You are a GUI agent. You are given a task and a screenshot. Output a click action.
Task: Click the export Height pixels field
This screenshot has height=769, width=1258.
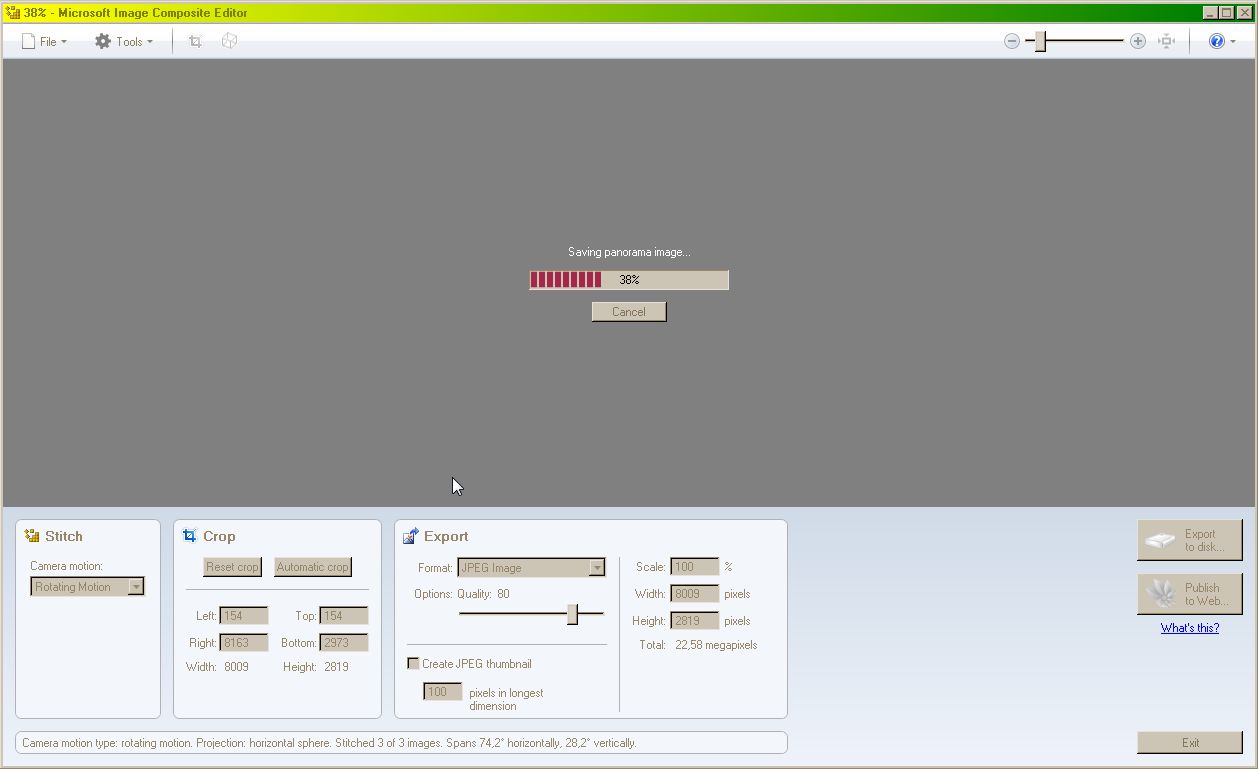coord(694,621)
